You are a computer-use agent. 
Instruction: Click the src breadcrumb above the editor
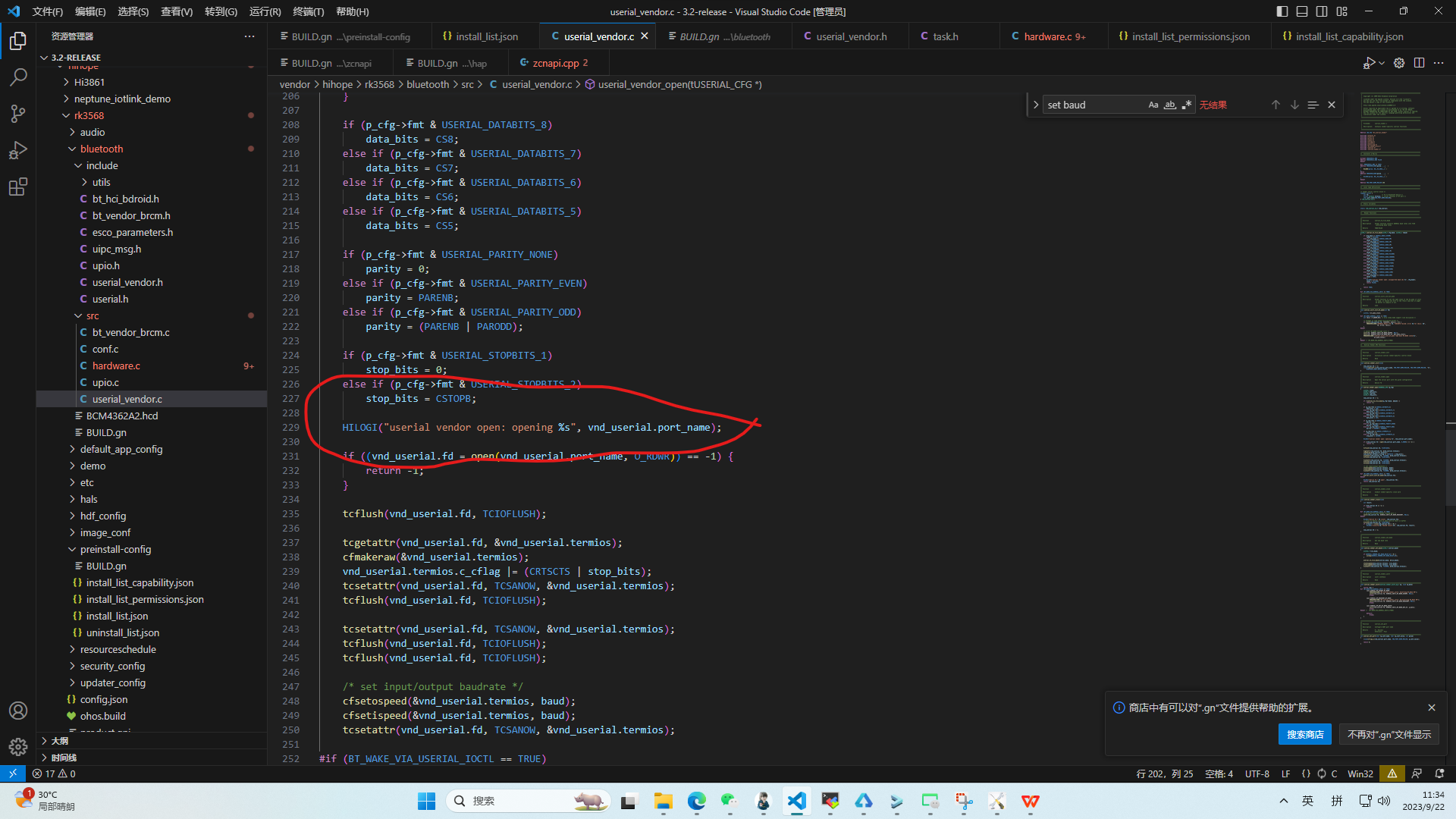point(467,84)
